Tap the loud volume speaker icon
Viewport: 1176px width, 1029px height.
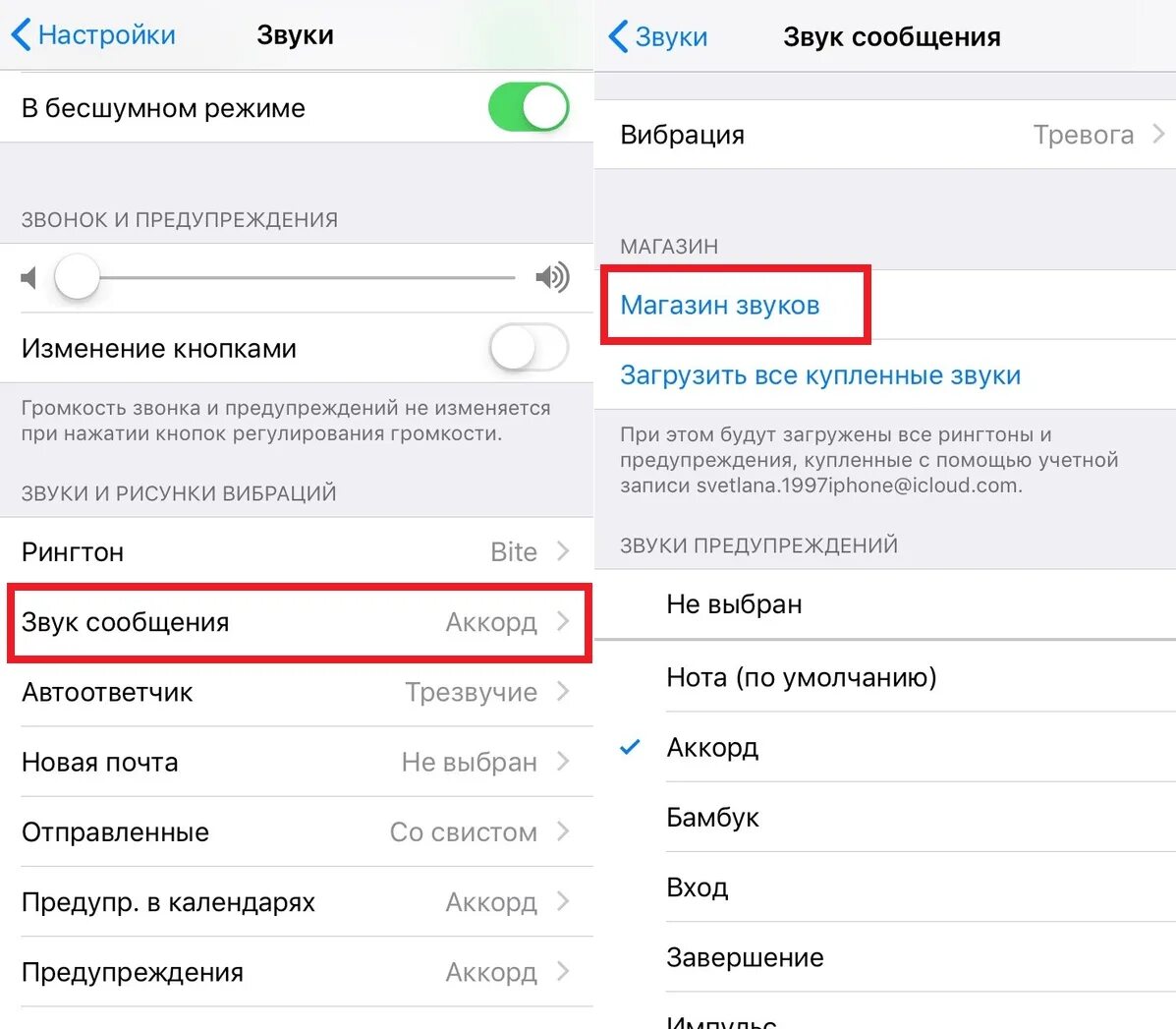pyautogui.click(x=552, y=278)
